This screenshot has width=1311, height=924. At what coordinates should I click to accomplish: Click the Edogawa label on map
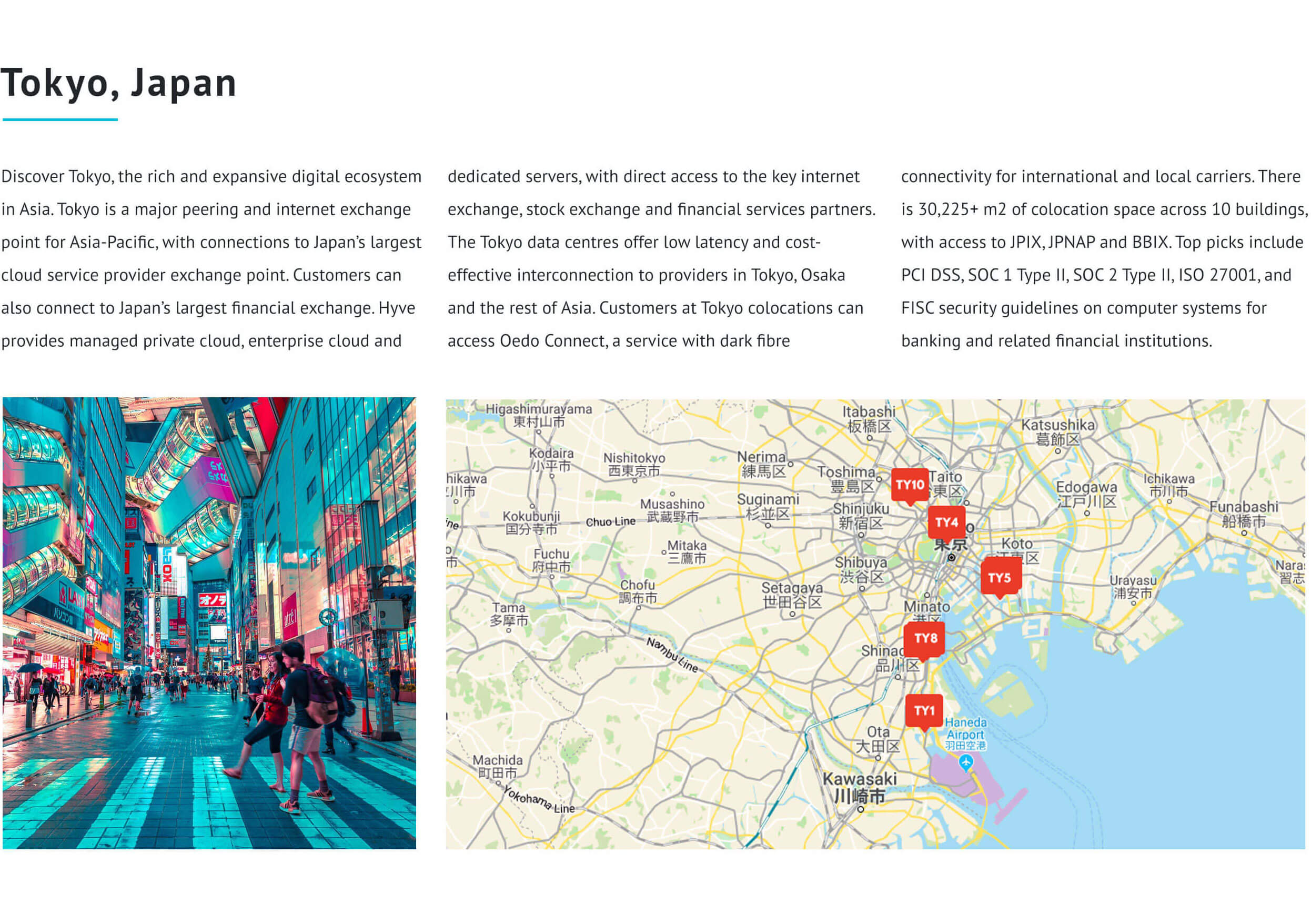[1086, 495]
